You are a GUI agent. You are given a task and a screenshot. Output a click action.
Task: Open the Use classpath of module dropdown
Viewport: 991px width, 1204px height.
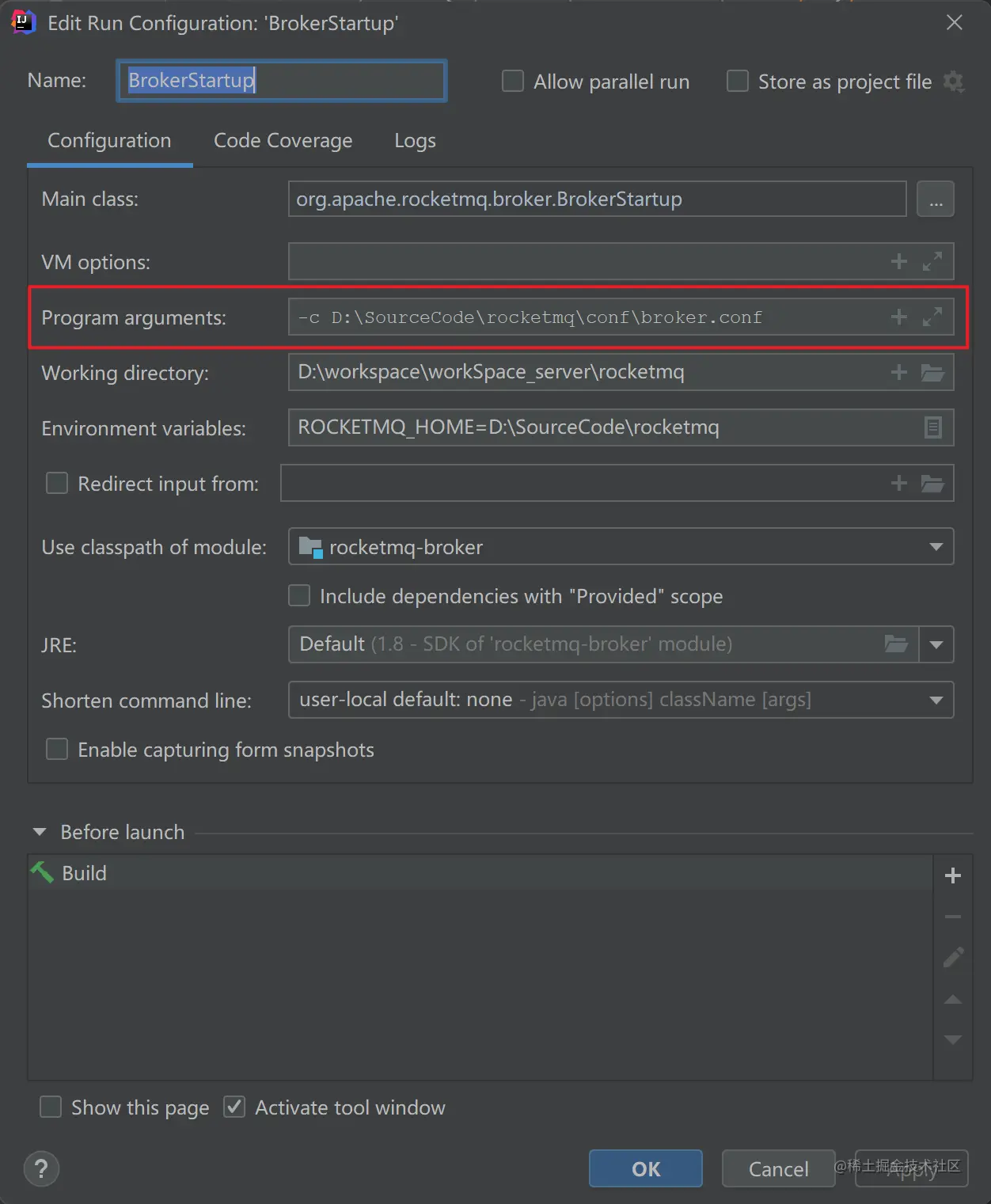936,547
